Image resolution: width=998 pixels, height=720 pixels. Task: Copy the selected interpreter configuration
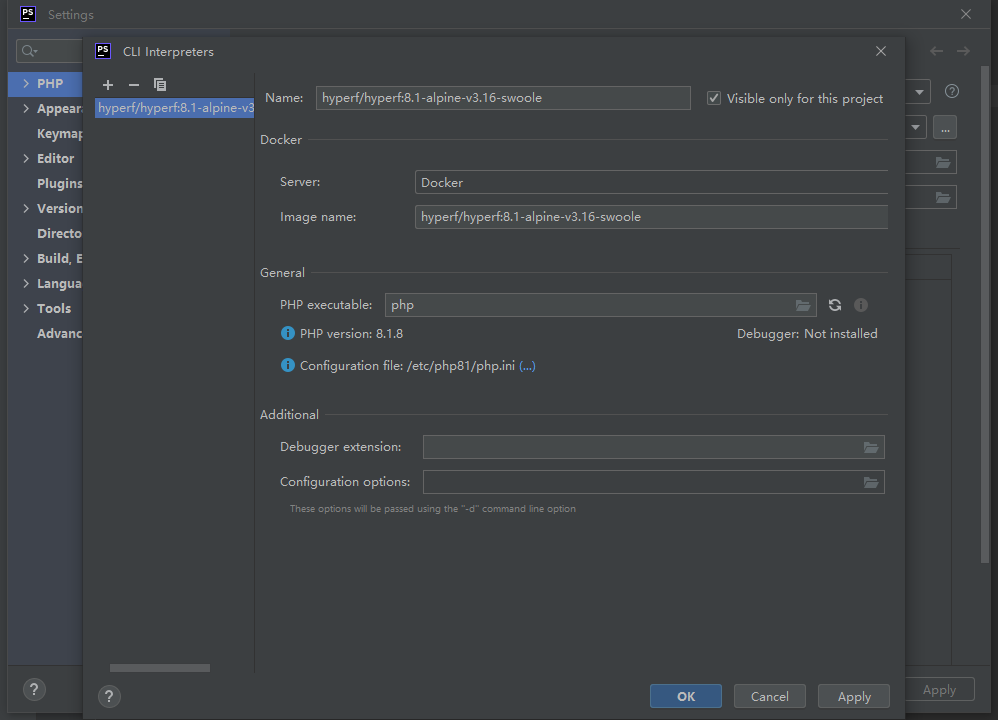tap(160, 85)
